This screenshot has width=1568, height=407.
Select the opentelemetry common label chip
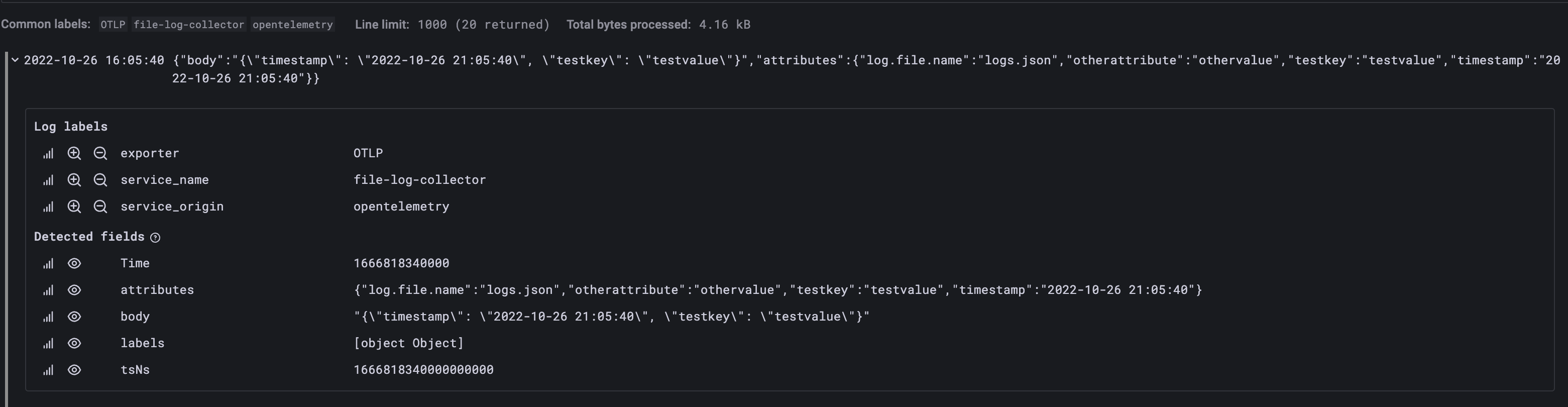[x=292, y=25]
